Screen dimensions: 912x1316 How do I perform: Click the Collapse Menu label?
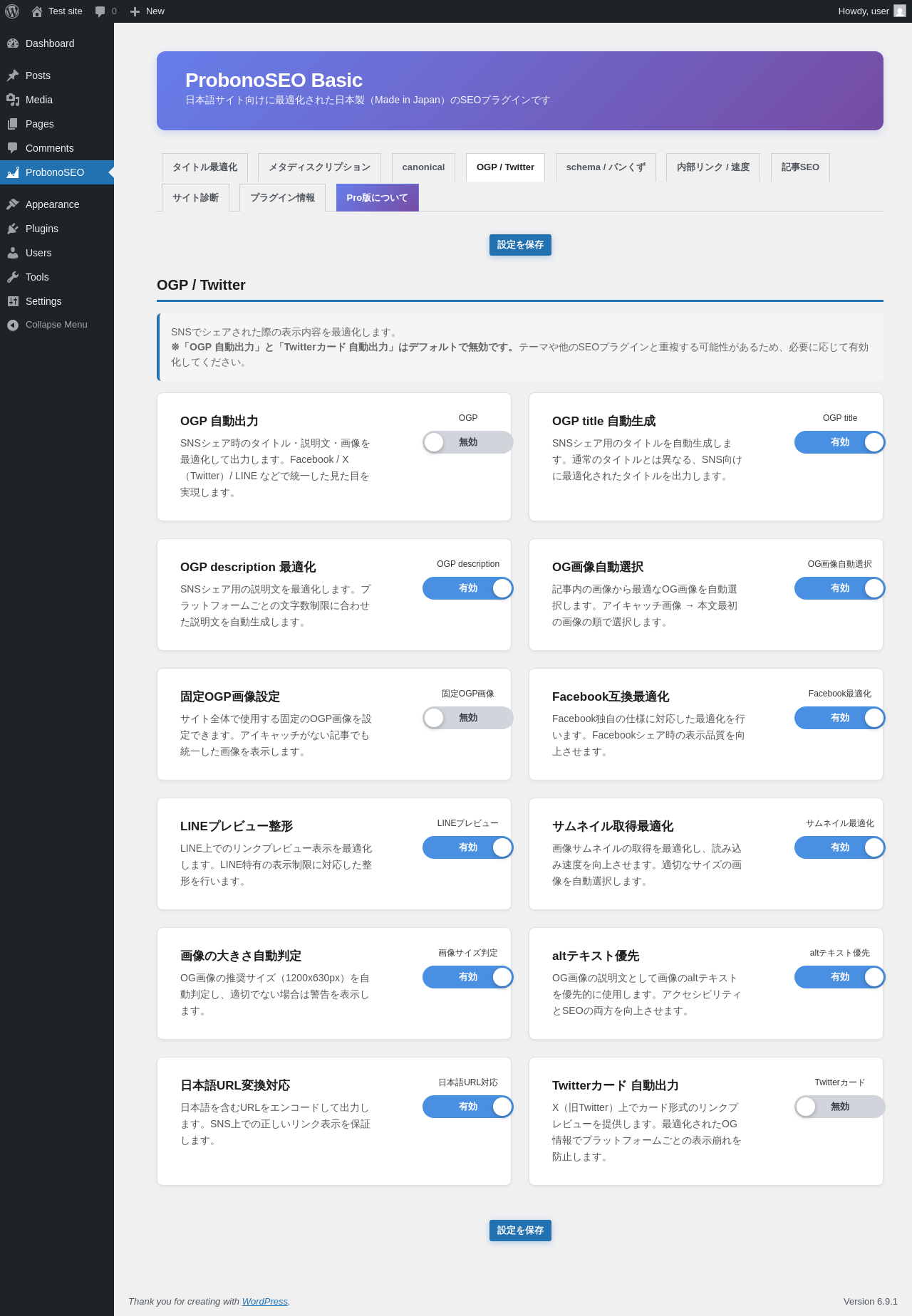click(x=56, y=325)
